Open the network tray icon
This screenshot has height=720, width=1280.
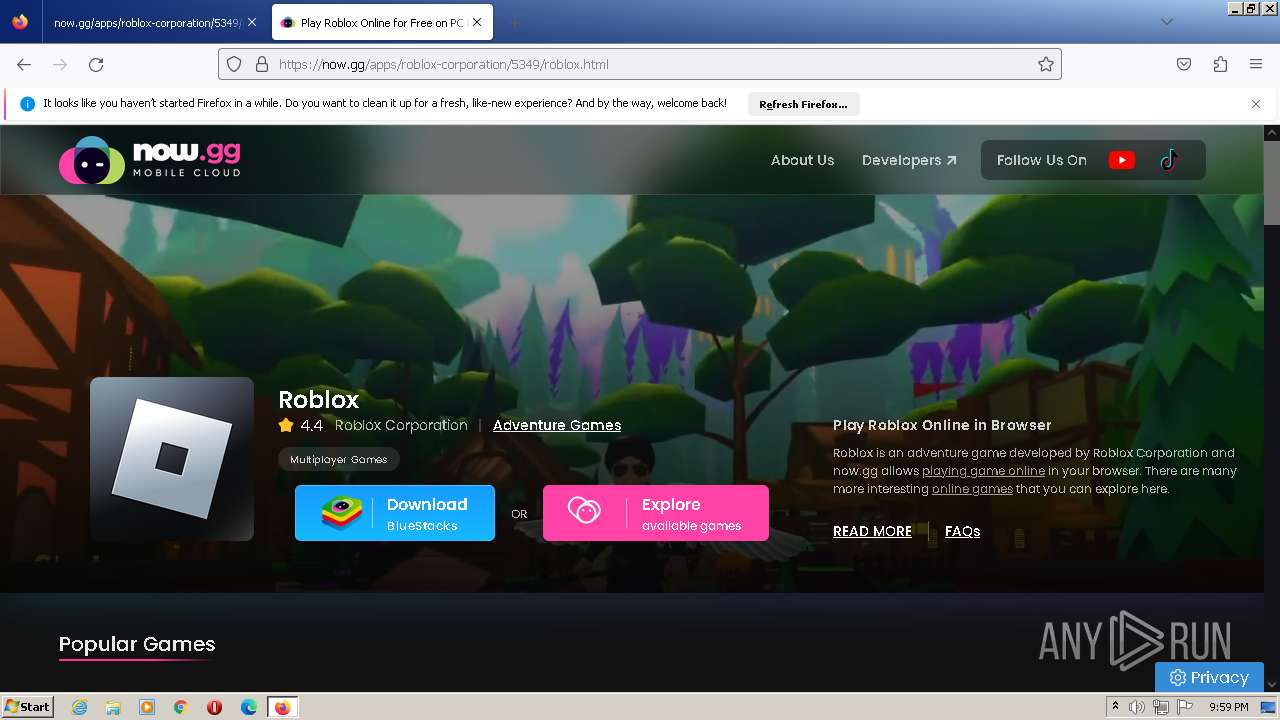point(1161,707)
